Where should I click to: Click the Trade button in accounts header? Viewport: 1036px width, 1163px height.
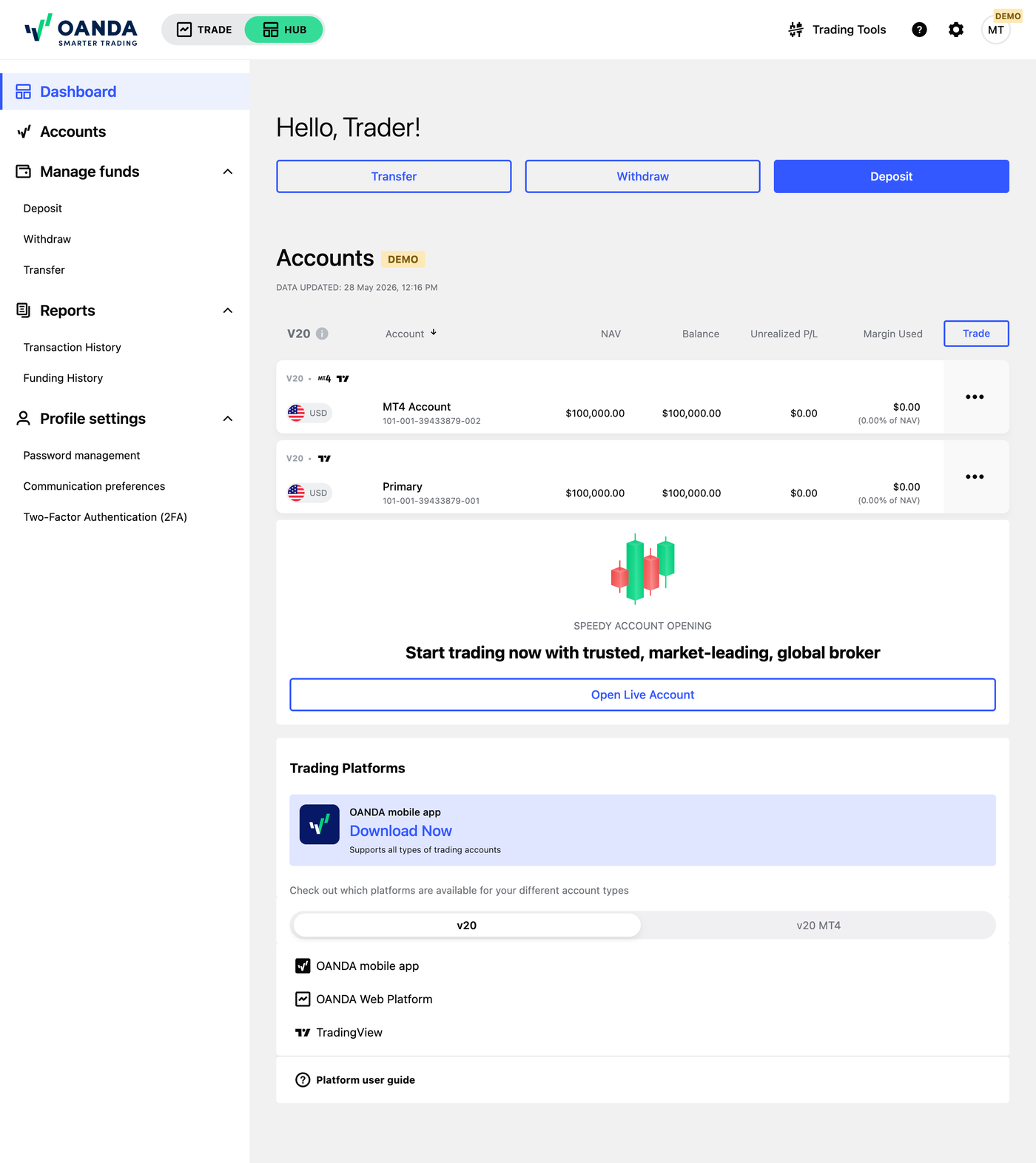point(976,334)
